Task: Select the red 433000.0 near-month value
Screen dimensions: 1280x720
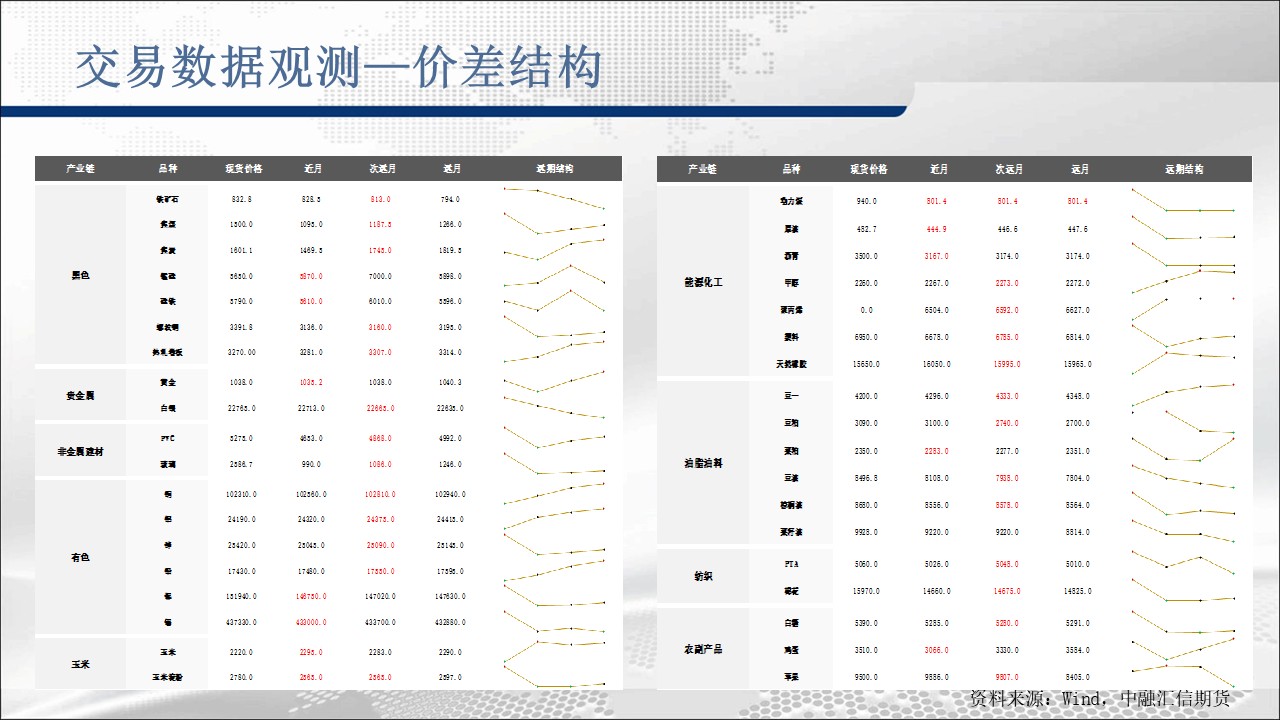Action: click(x=311, y=622)
